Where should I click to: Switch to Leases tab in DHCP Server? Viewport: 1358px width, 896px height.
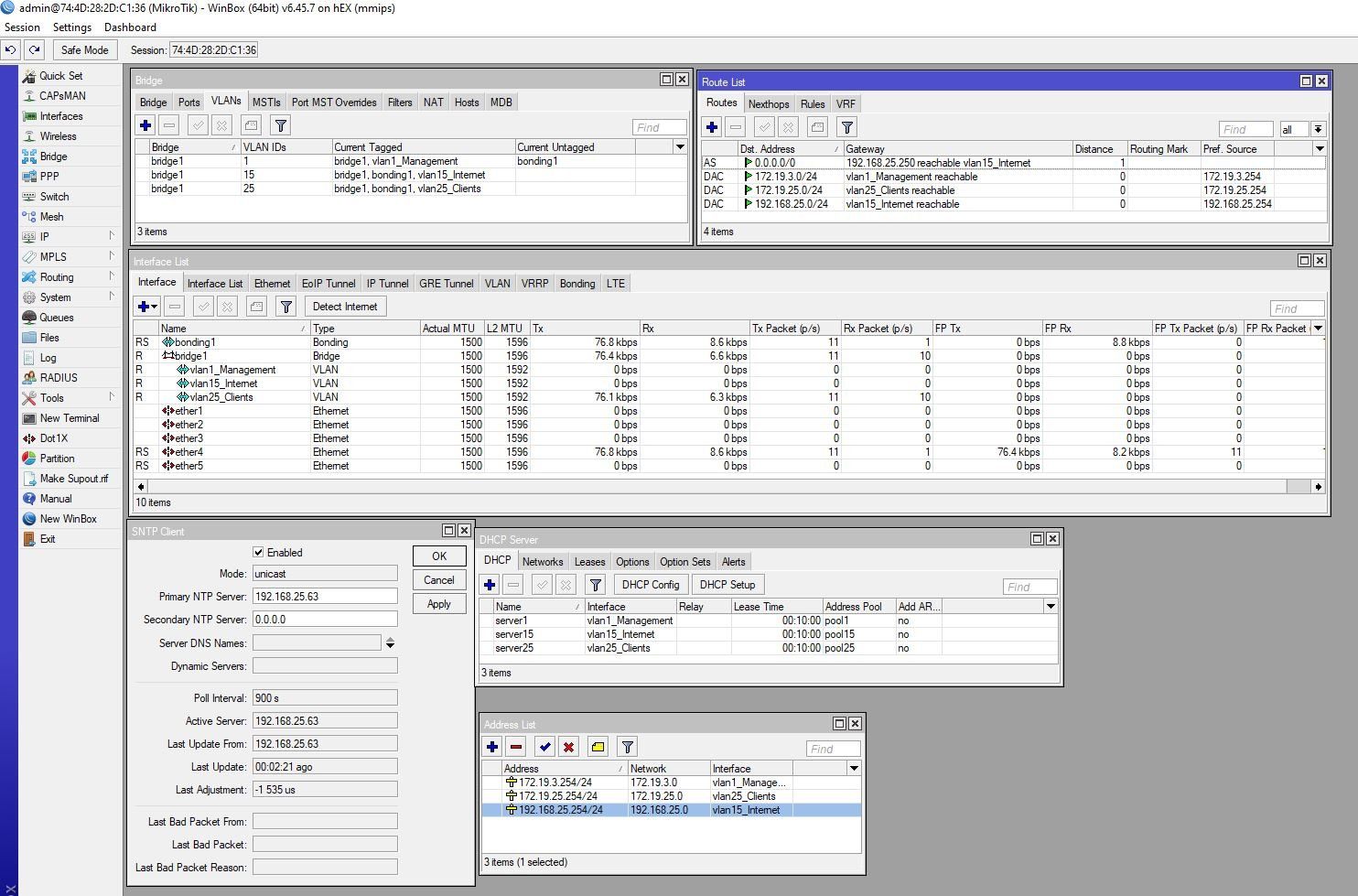[x=589, y=562]
